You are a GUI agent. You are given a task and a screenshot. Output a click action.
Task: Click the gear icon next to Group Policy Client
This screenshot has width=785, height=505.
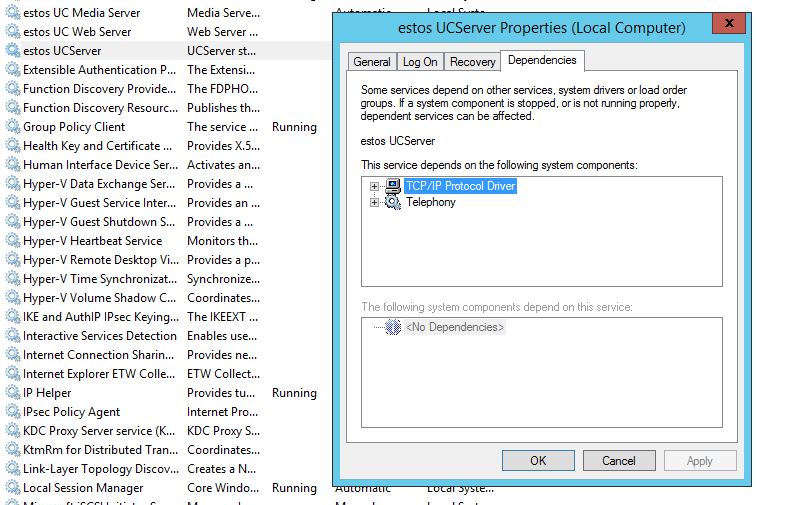[x=12, y=127]
